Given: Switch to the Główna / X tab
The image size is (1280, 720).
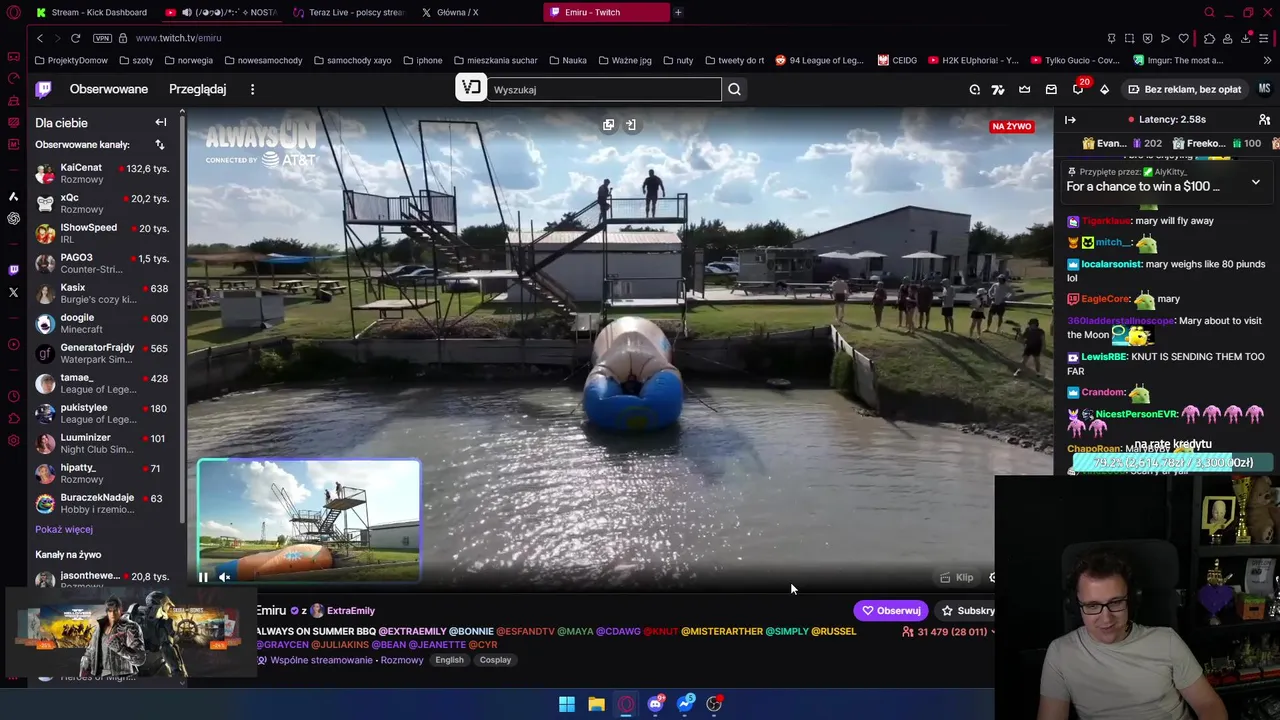Looking at the screenshot, I should (x=450, y=12).
